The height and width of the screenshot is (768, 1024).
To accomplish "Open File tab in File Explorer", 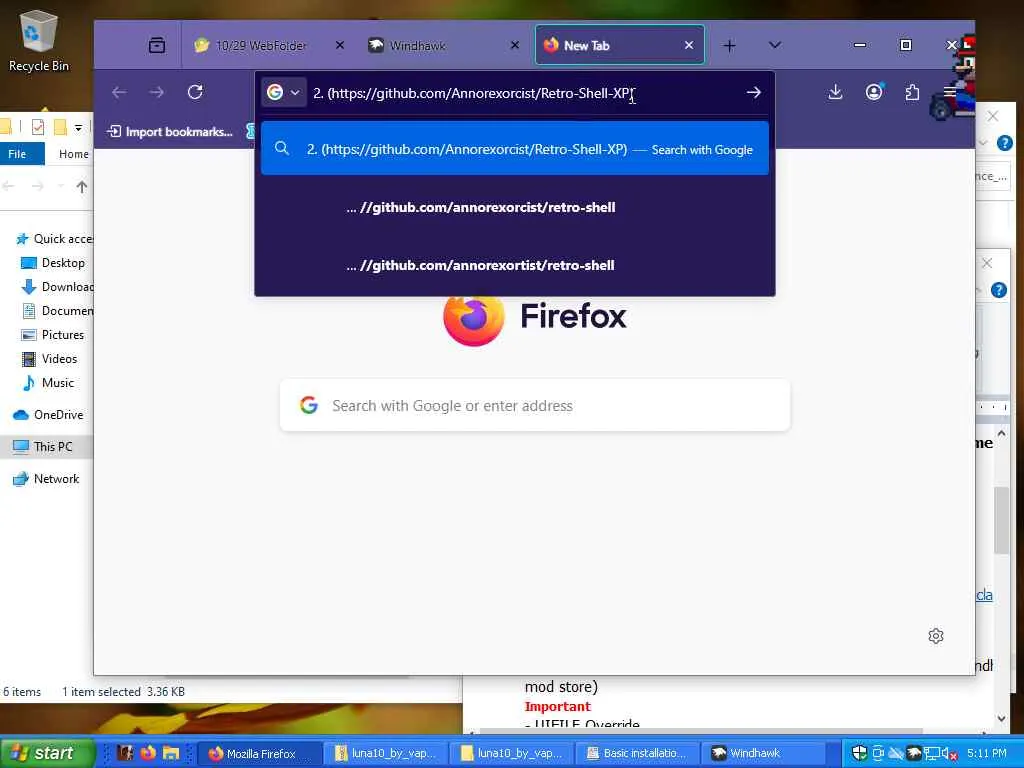I will 20,154.
